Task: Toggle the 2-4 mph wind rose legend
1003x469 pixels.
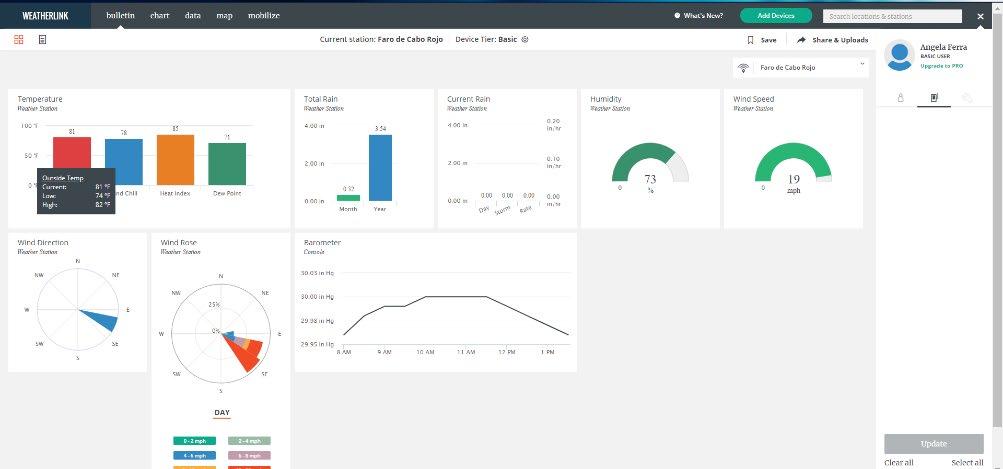Action: click(249, 441)
